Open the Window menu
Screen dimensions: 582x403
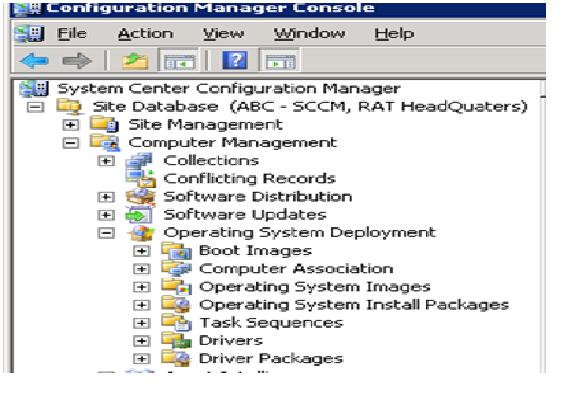310,34
